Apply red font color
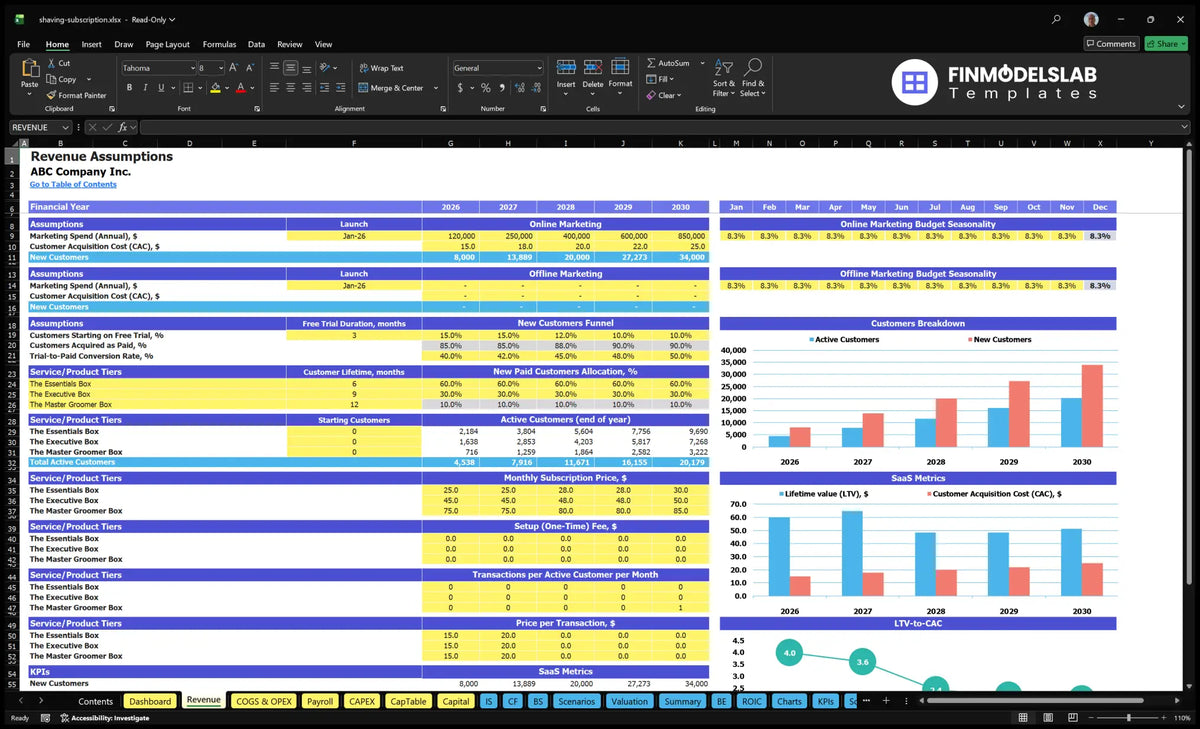This screenshot has width=1200, height=729. pos(240,88)
